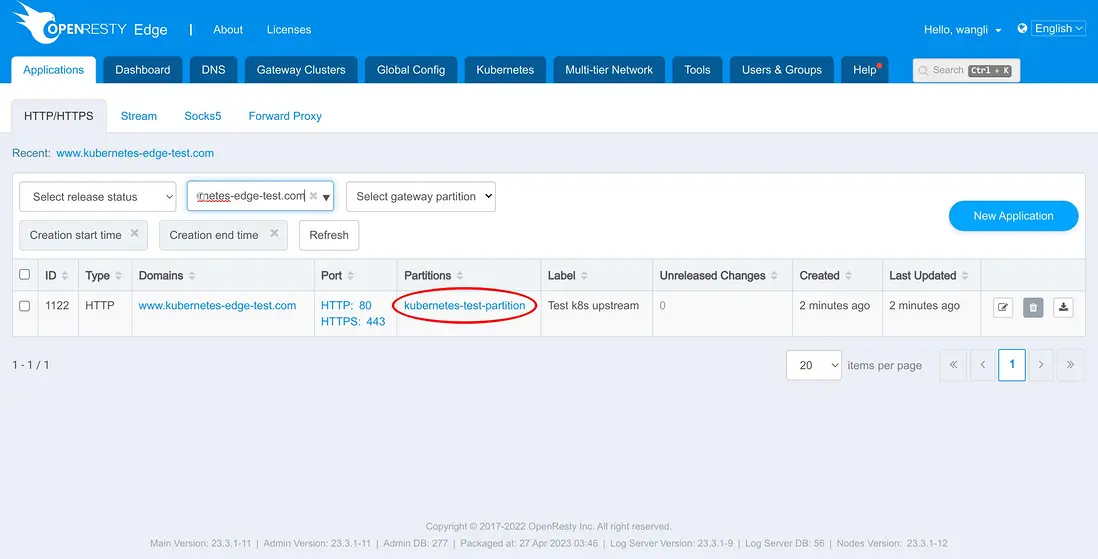The height and width of the screenshot is (559, 1098).
Task: Switch to the Applications tab
Action: click(x=53, y=70)
